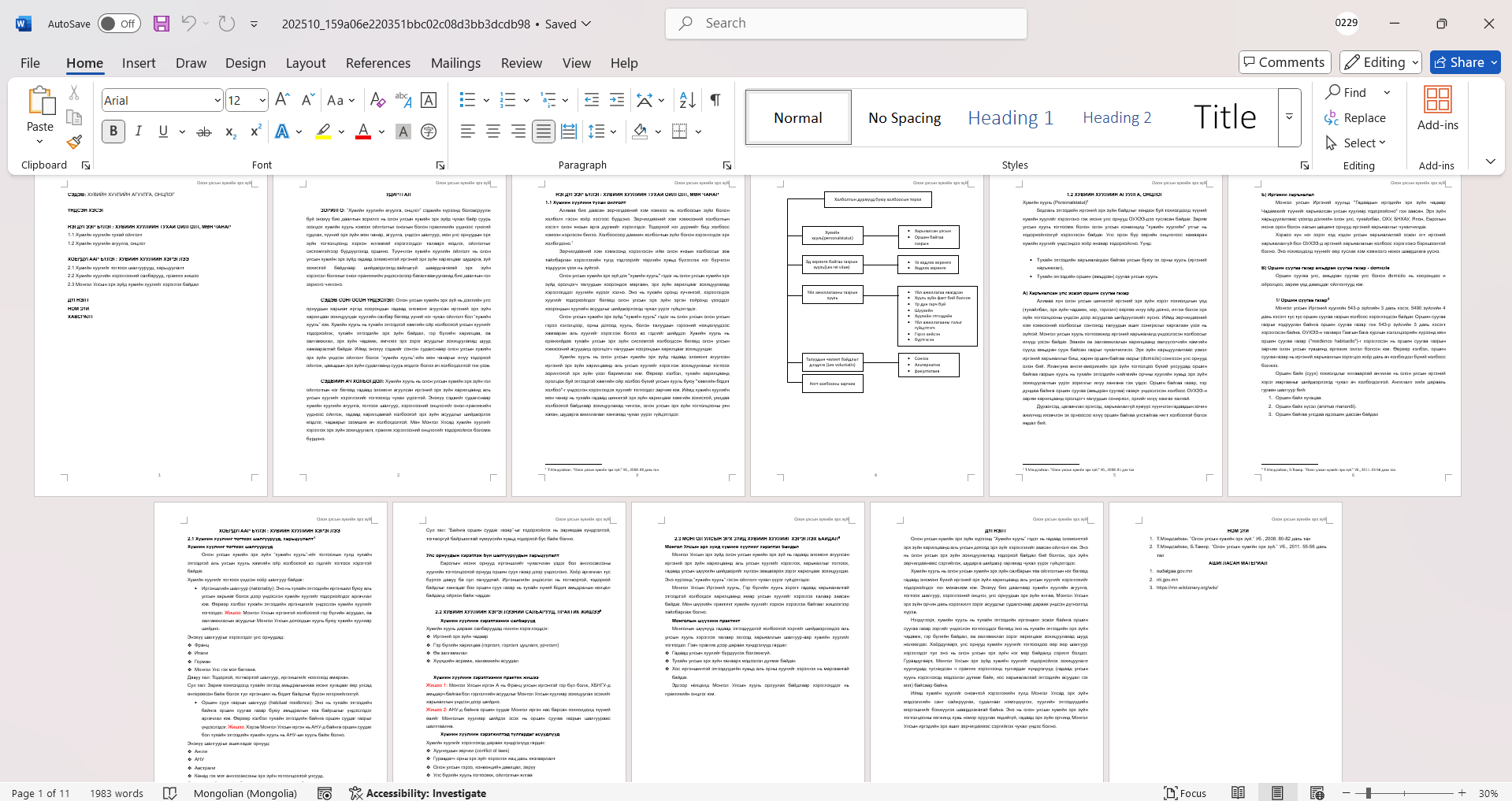Open the Add-ins panel

click(1437, 109)
